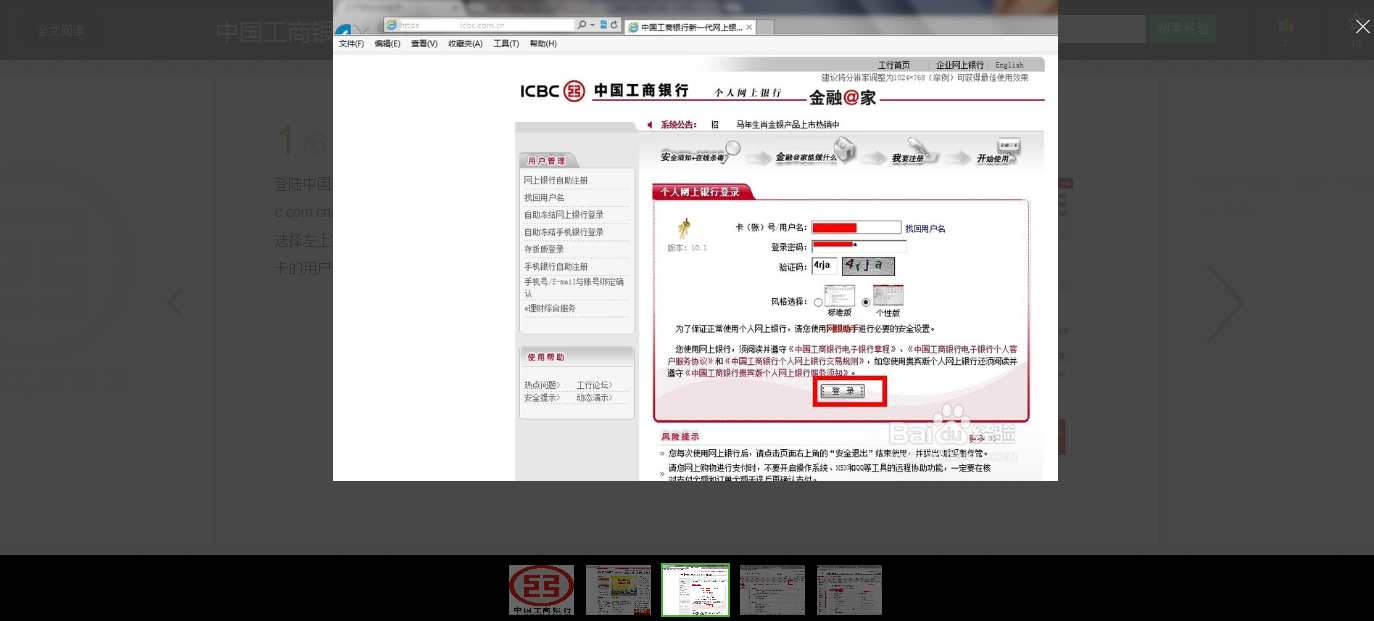The height and width of the screenshot is (621, 1374).
Task: Open the 工具(T) menu
Action: pyautogui.click(x=506, y=44)
